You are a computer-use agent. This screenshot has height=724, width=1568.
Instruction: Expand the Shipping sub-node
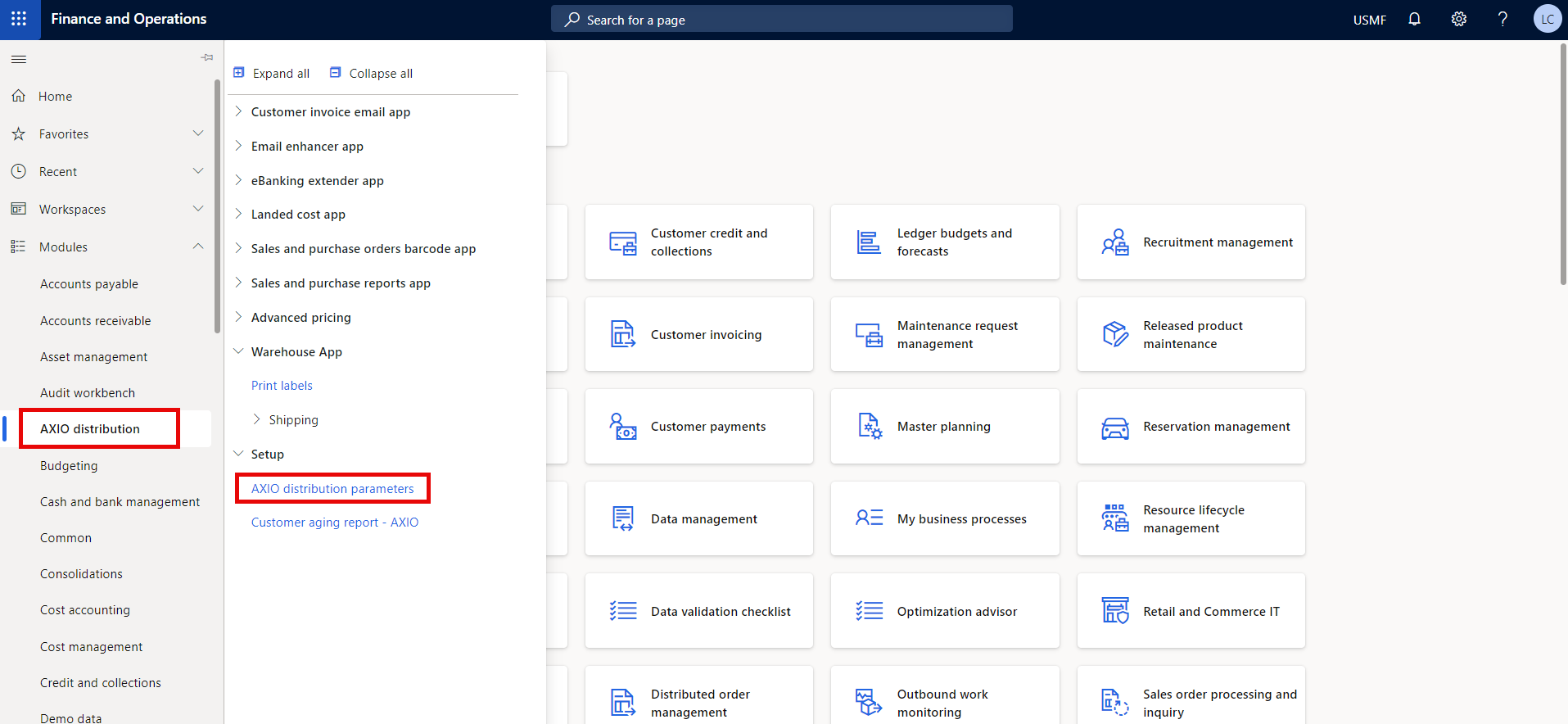click(256, 419)
